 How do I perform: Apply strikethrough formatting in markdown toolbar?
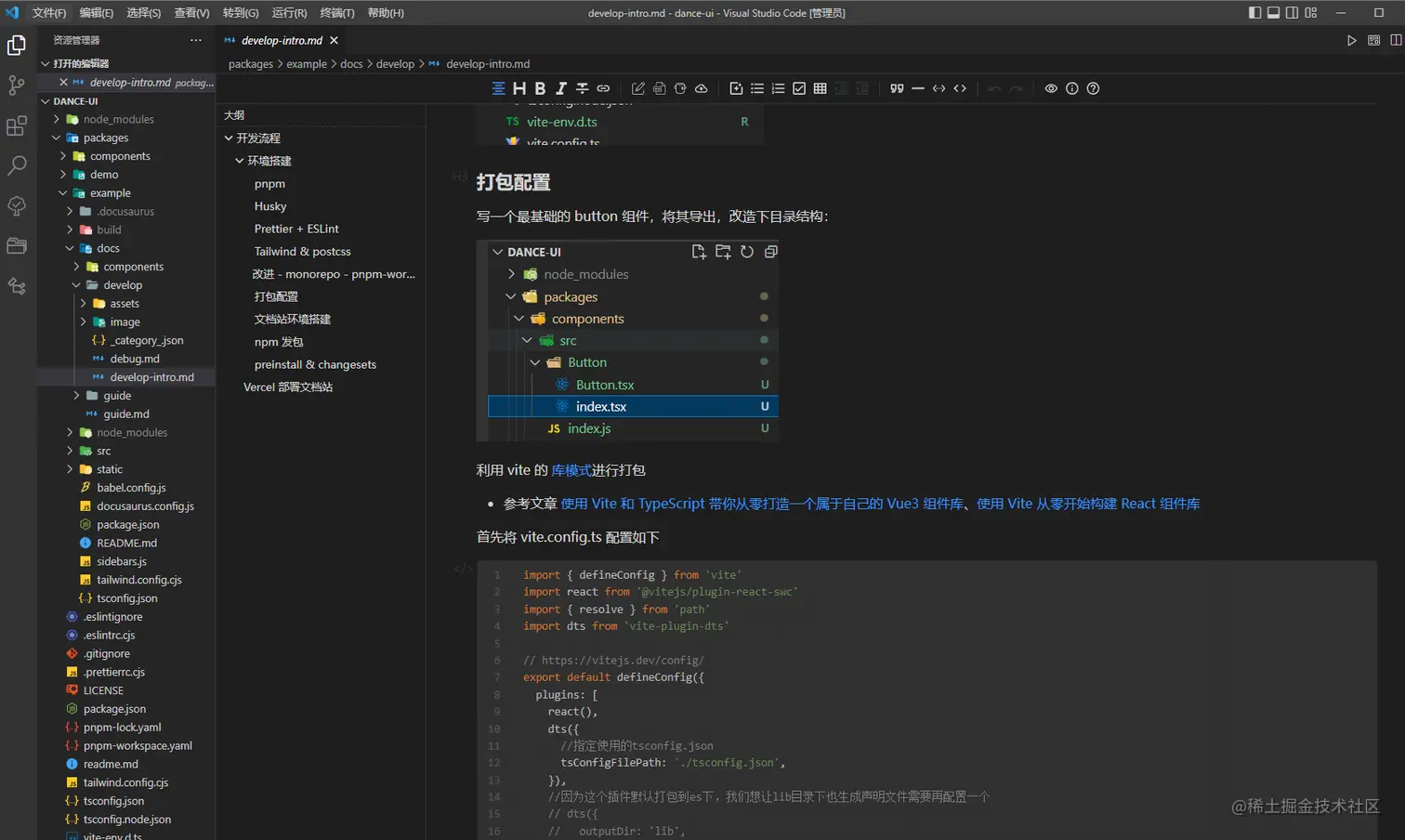[x=582, y=88]
